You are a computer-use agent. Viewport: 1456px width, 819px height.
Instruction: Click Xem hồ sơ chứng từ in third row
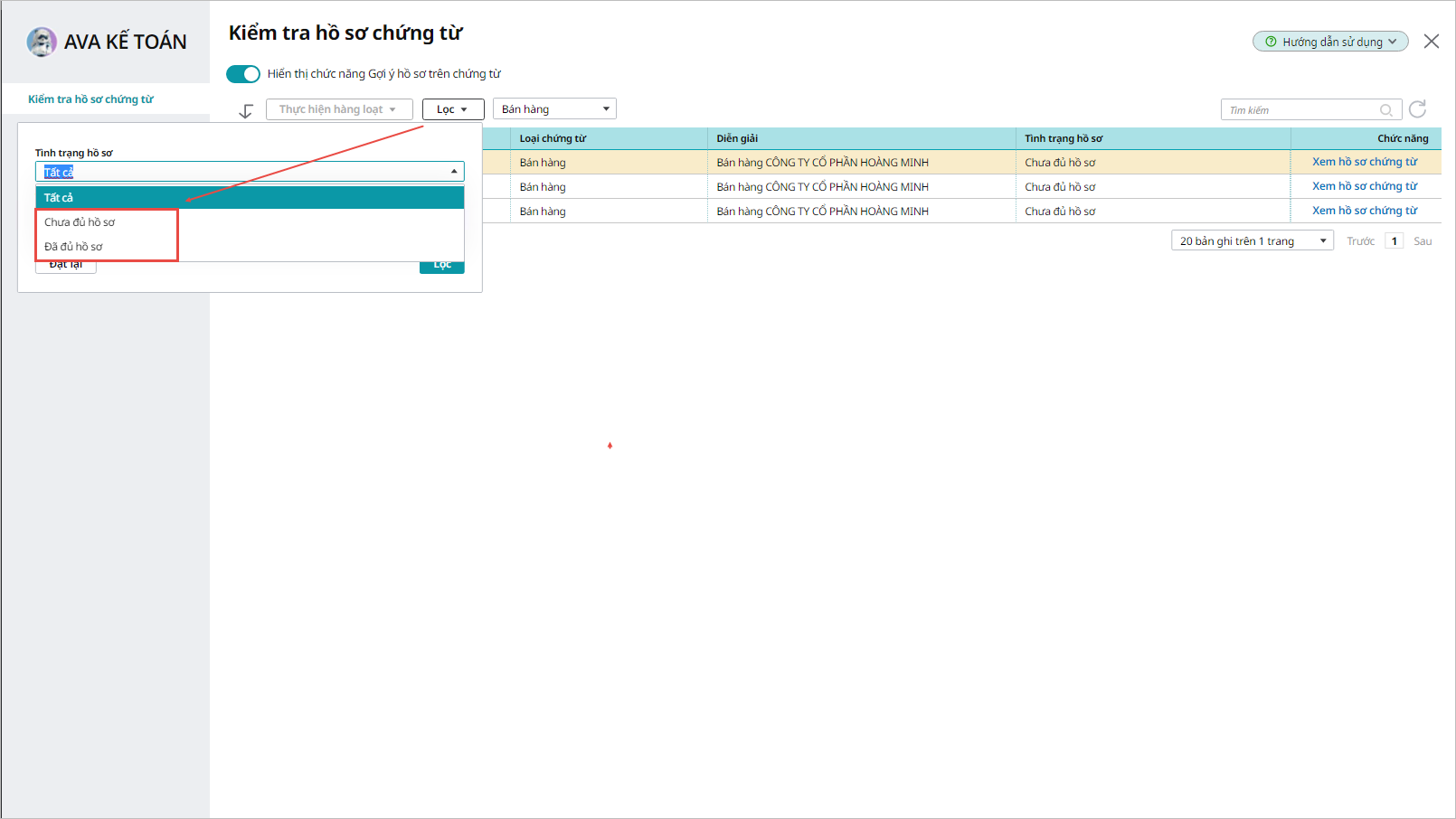1364,211
